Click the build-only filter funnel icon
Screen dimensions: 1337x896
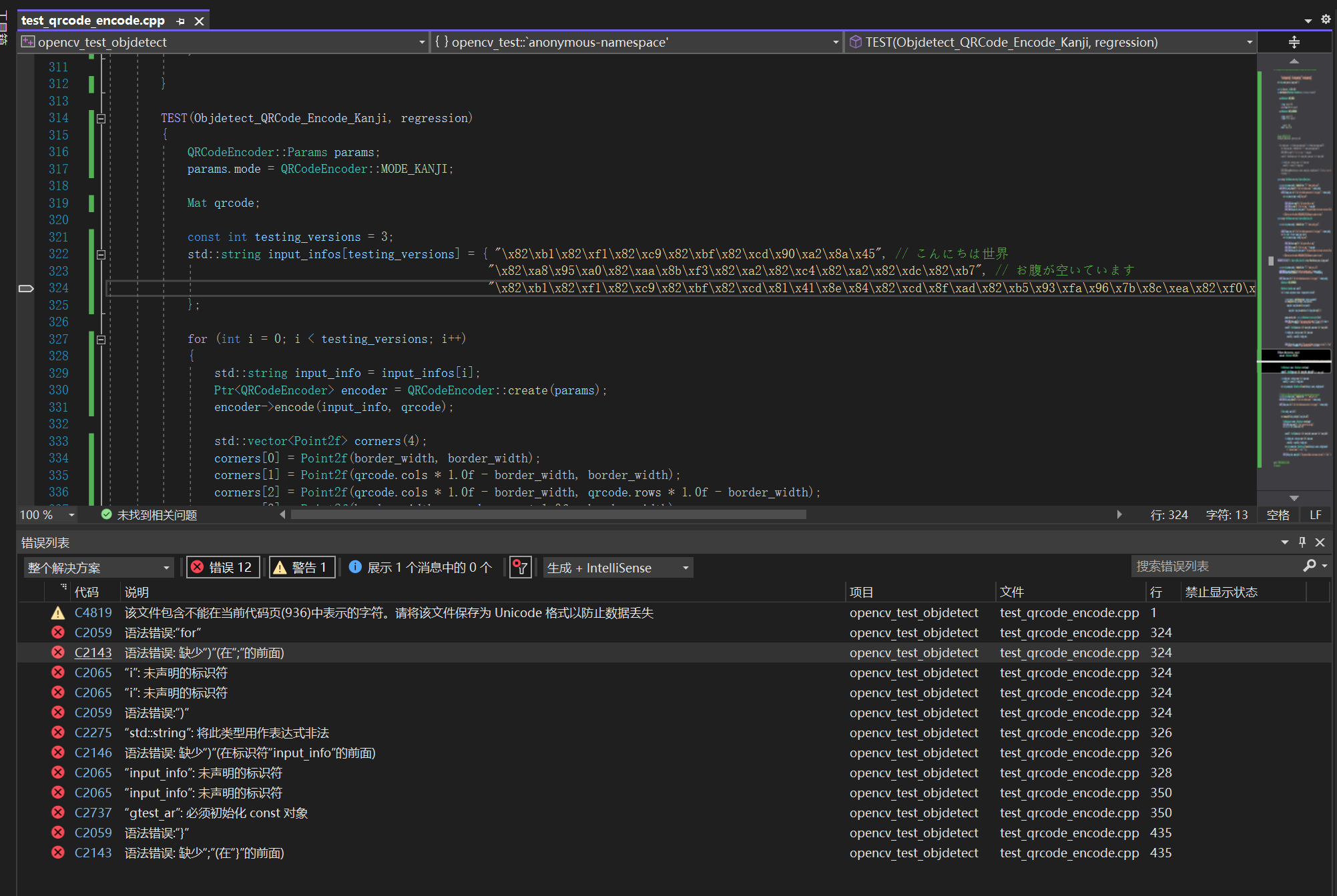520,567
